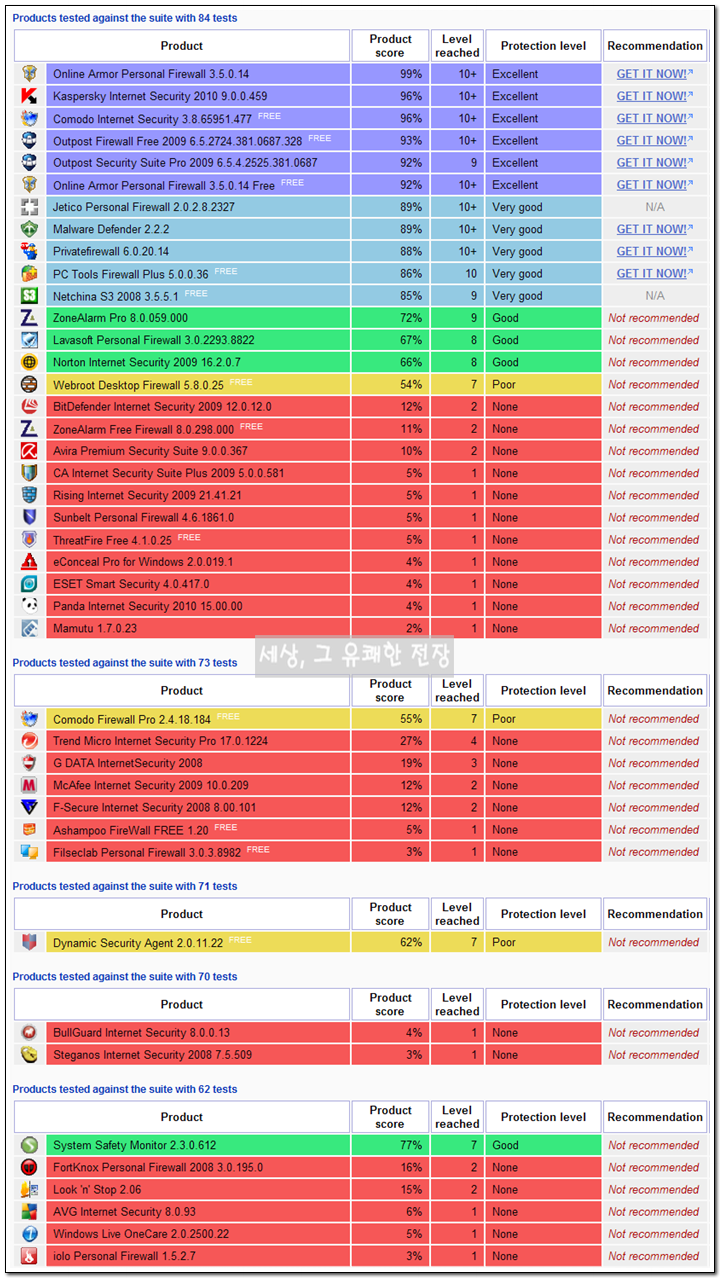Click the F-Secure Internet Security 2008 icon

30,807
